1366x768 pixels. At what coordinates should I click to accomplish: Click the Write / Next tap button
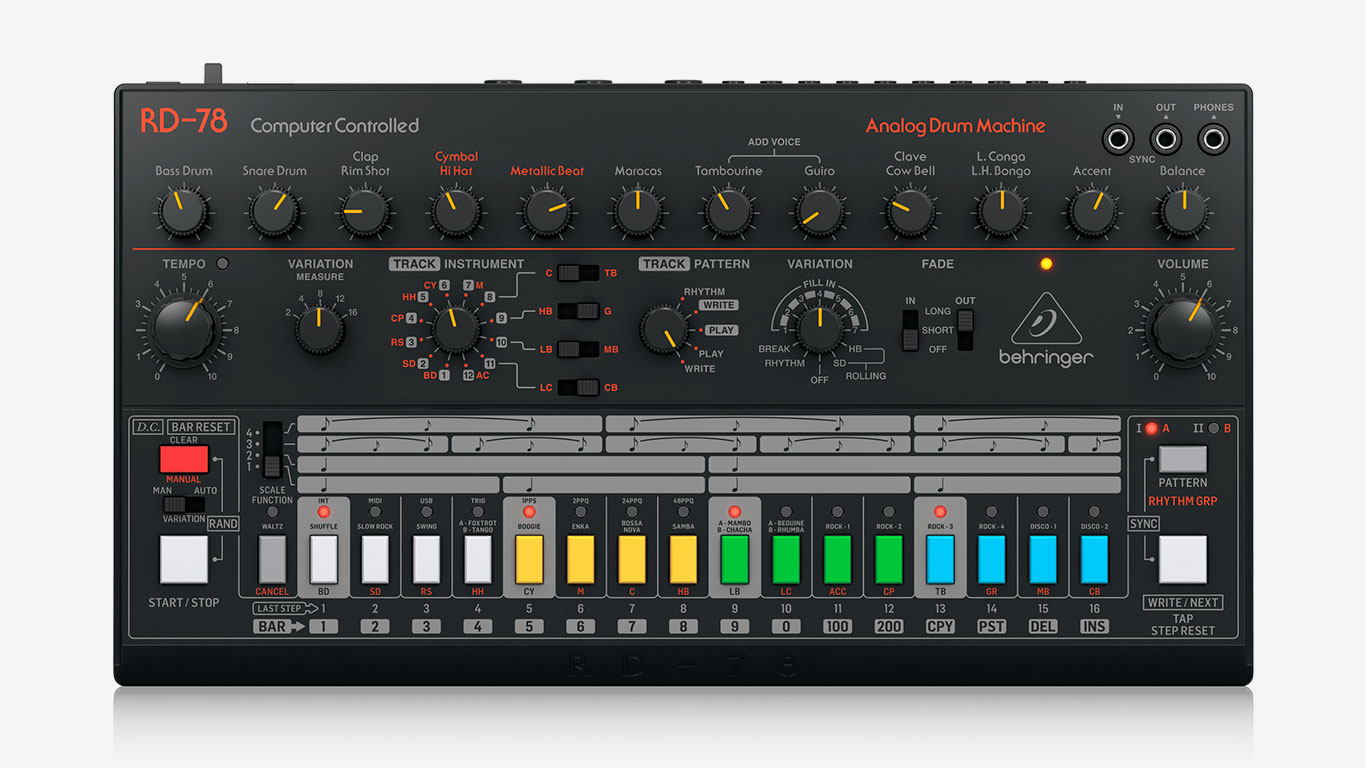(x=1183, y=559)
